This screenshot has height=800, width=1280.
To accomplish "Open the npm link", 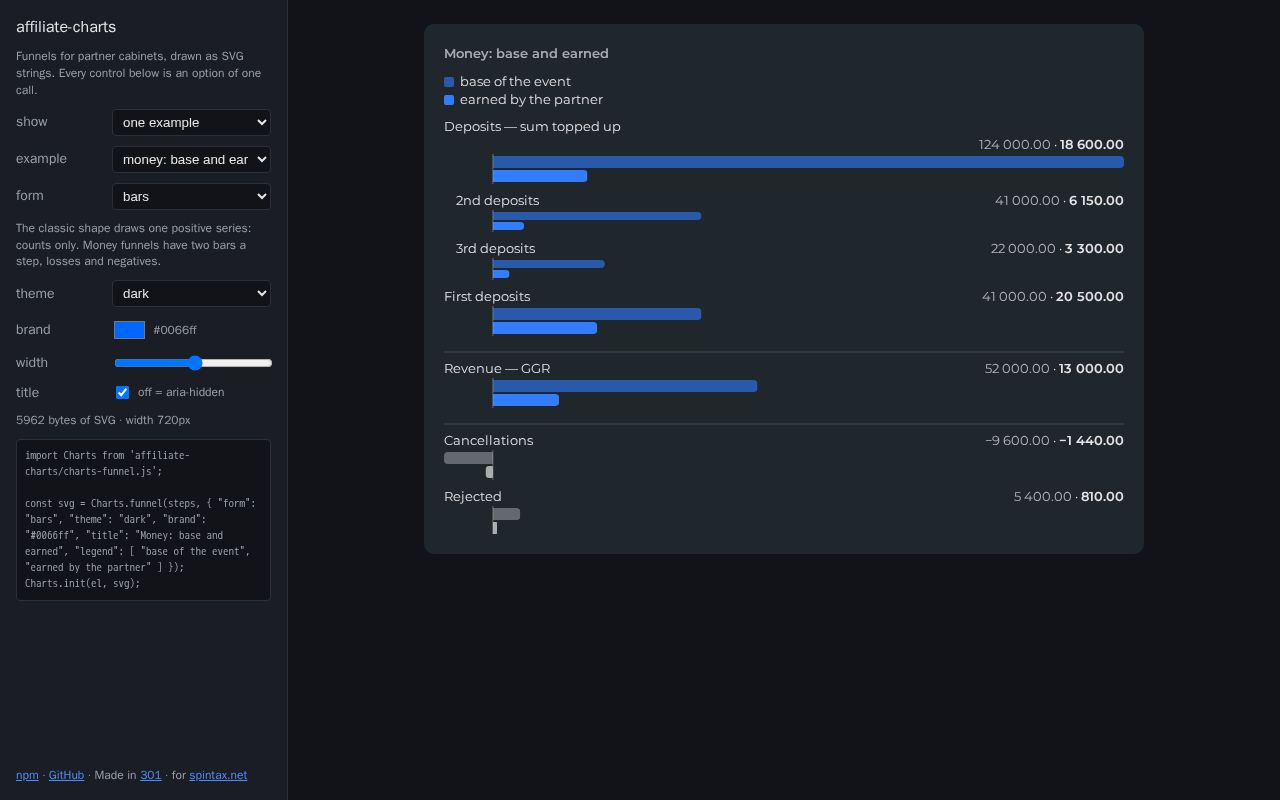I will pyautogui.click(x=27, y=775).
